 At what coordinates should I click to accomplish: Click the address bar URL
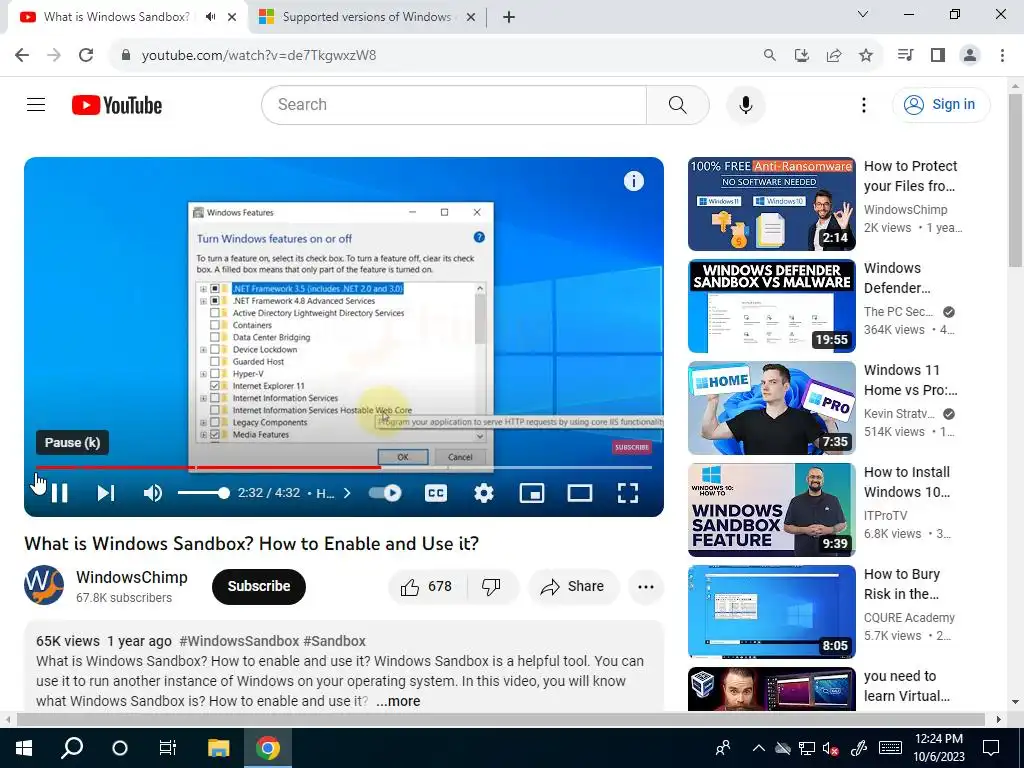[259, 56]
